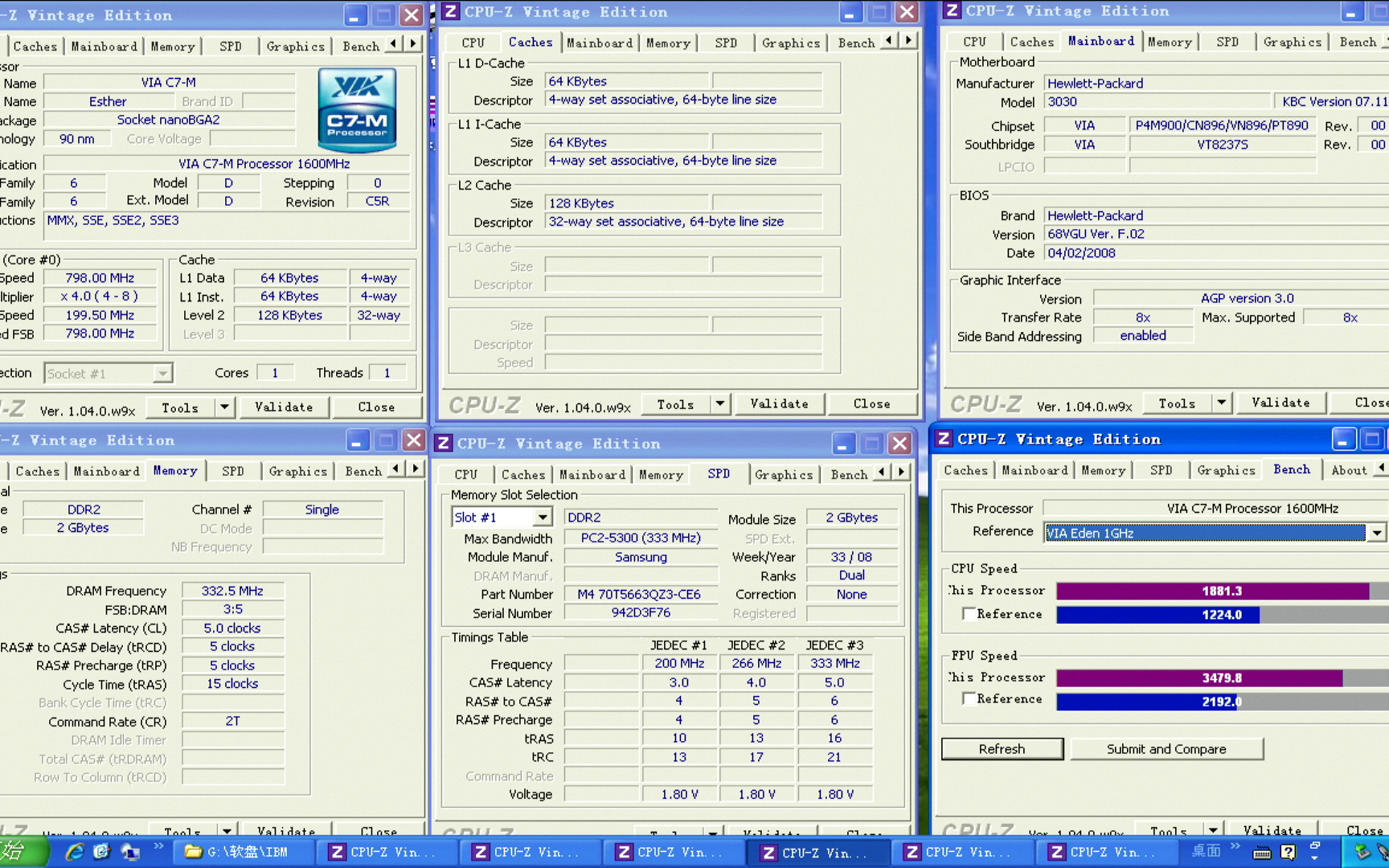The height and width of the screenshot is (868, 1389).
Task: Enable the Reference checkbox under CPU Speed
Action: coord(969,614)
